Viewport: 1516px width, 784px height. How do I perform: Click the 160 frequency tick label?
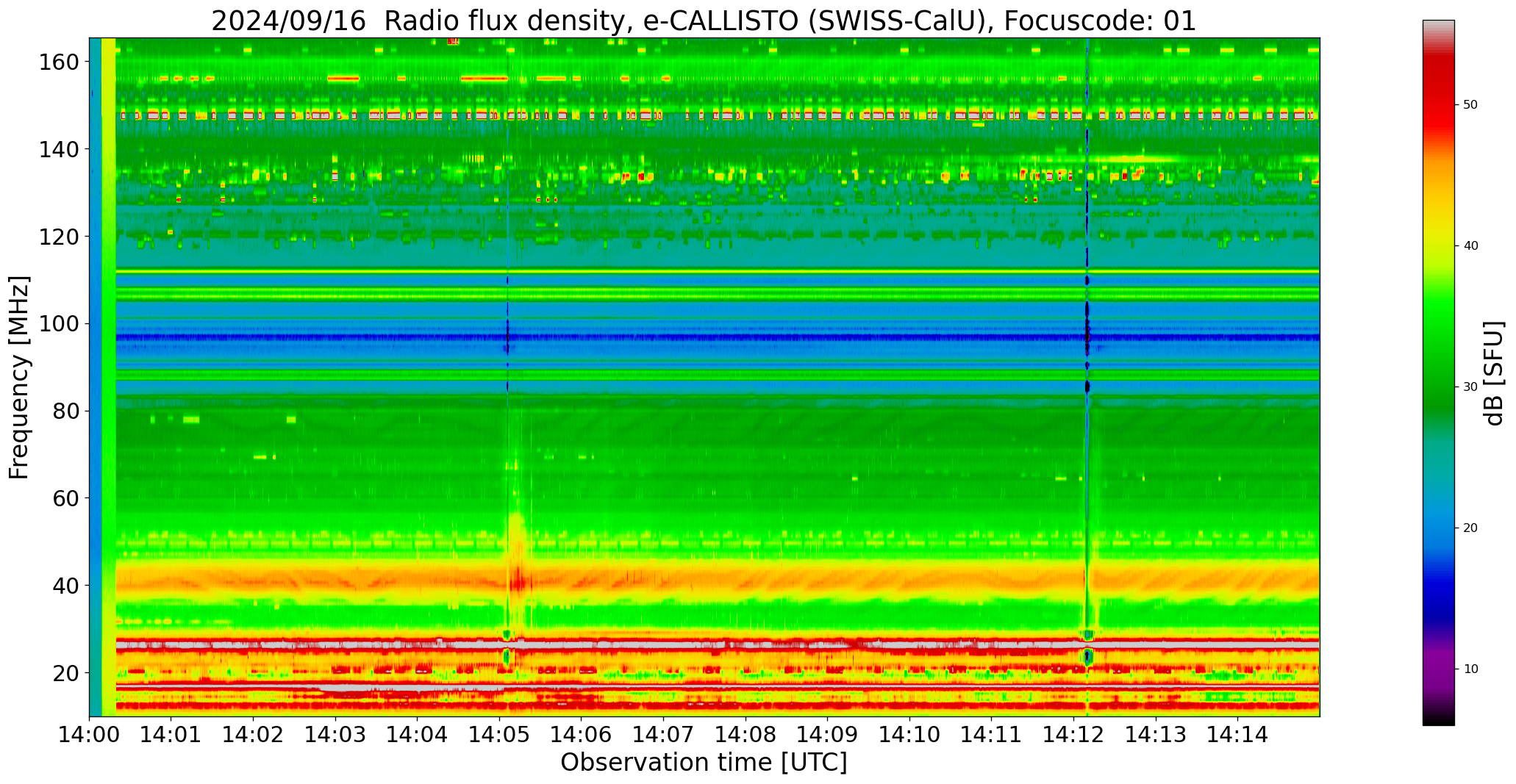click(x=59, y=62)
